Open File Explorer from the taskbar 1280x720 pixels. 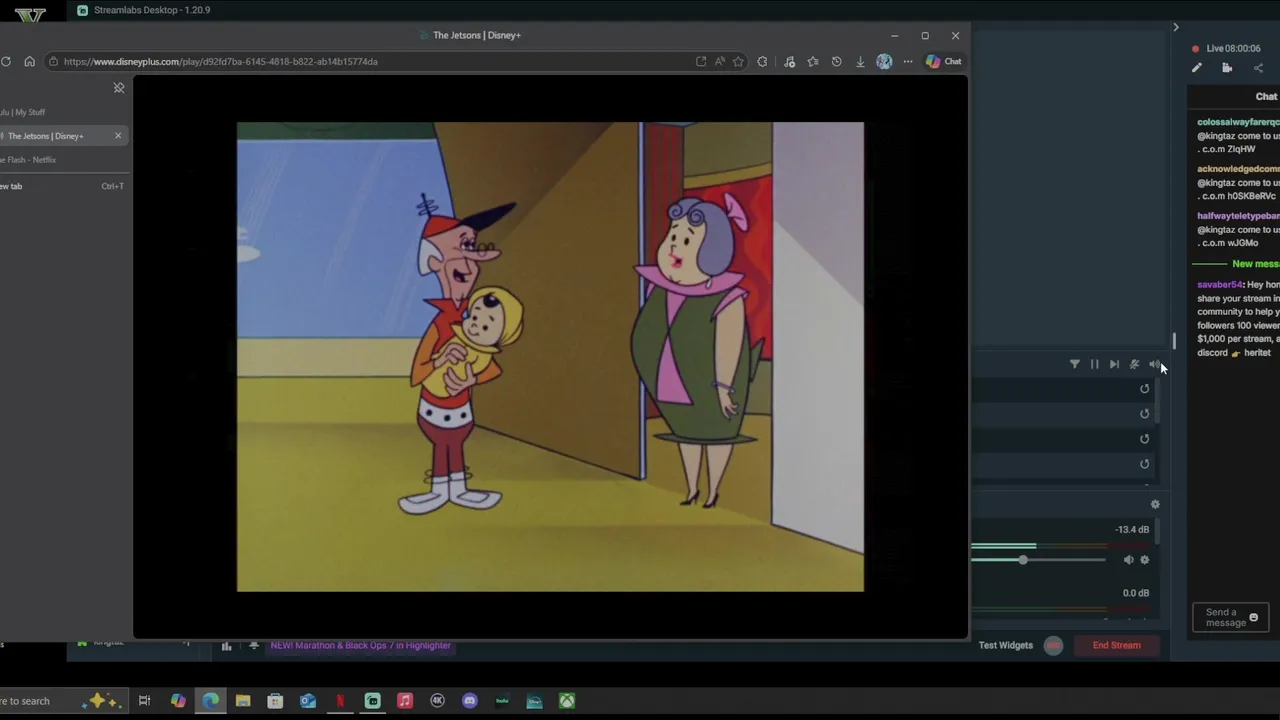(x=243, y=701)
